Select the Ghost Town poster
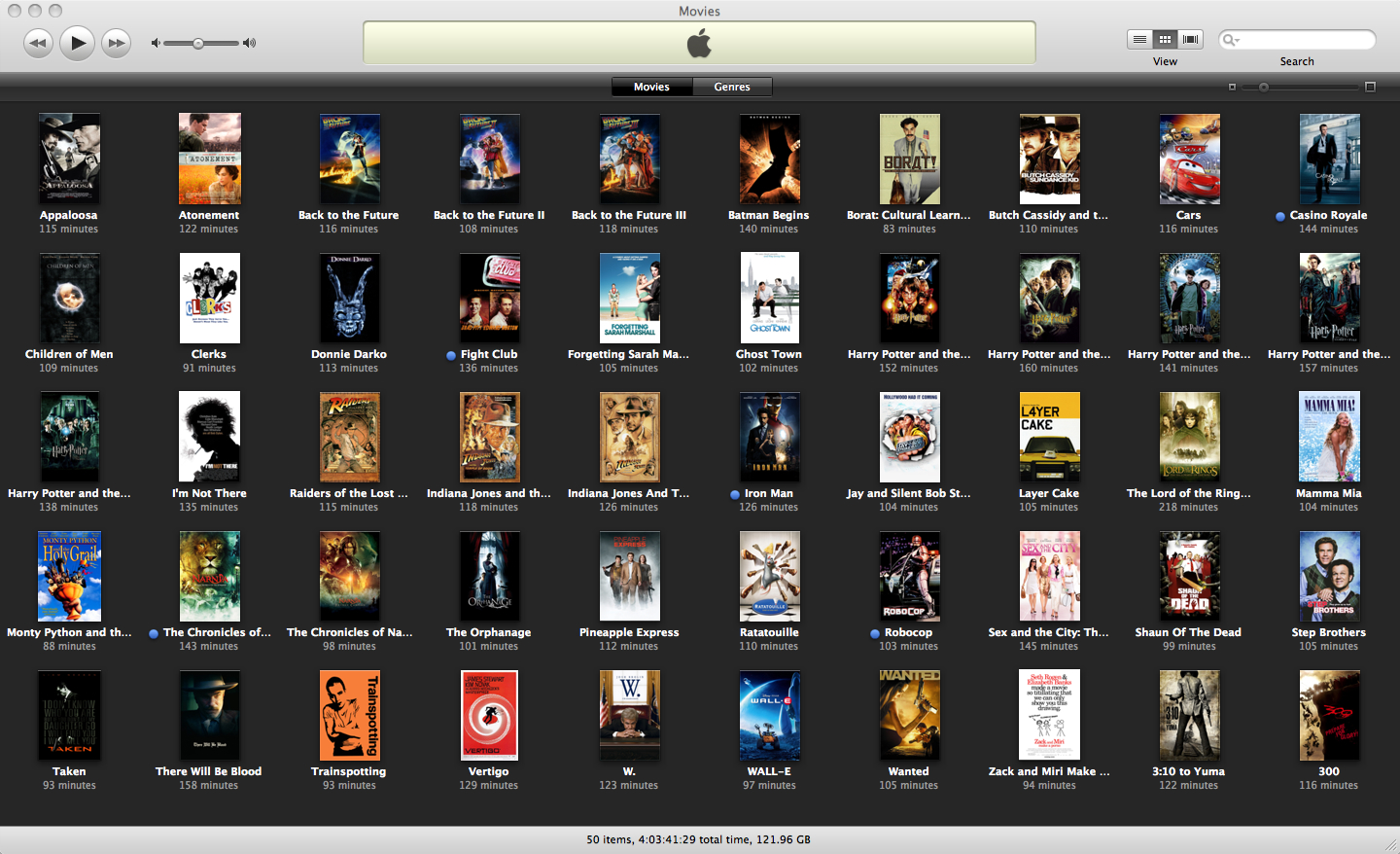Image resolution: width=1400 pixels, height=854 pixels. [x=769, y=298]
